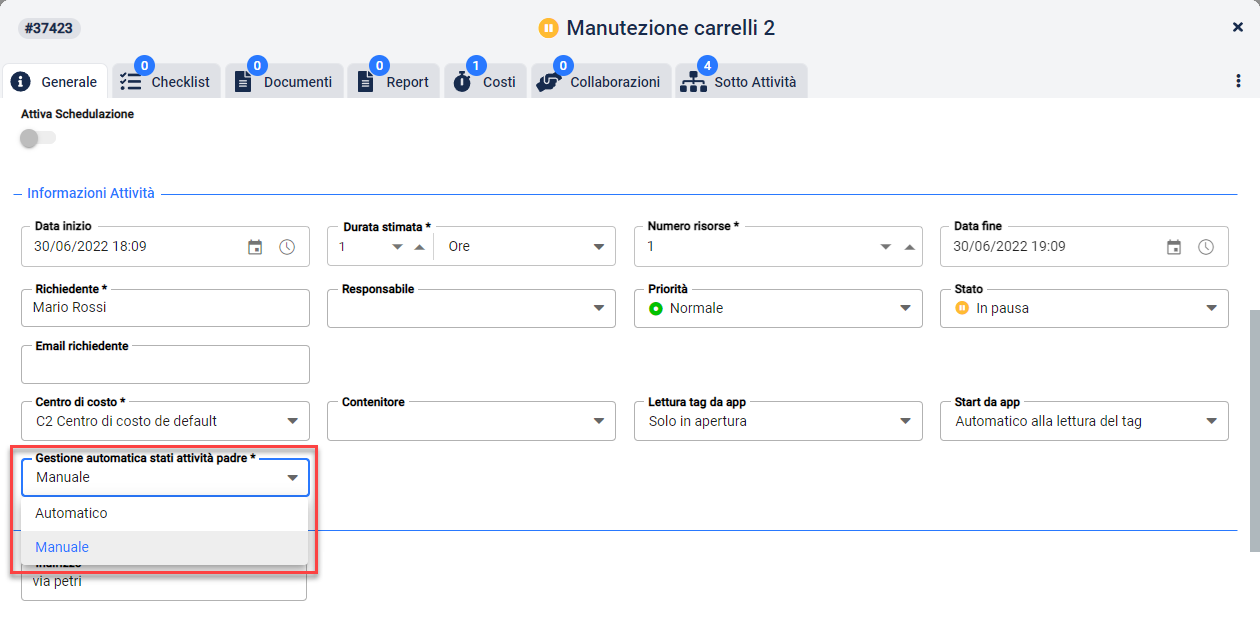The height and width of the screenshot is (620, 1260).
Task: Switch to the Documenti tab
Action: pyautogui.click(x=284, y=81)
